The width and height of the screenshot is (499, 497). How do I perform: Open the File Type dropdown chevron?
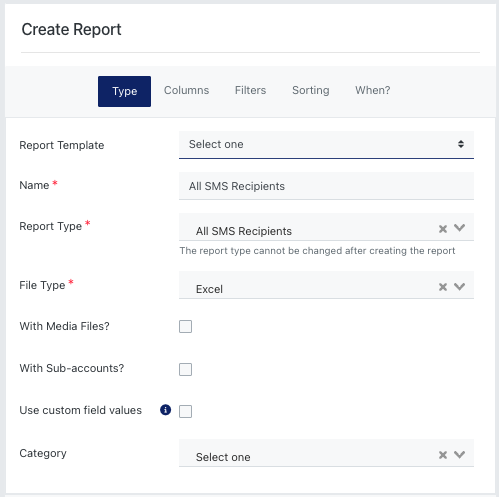(x=459, y=286)
